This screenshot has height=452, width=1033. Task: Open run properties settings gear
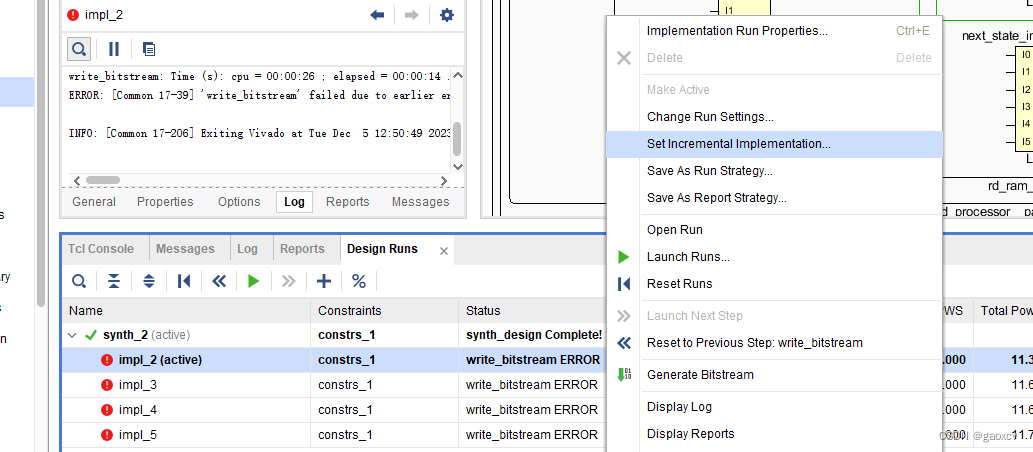[447, 14]
